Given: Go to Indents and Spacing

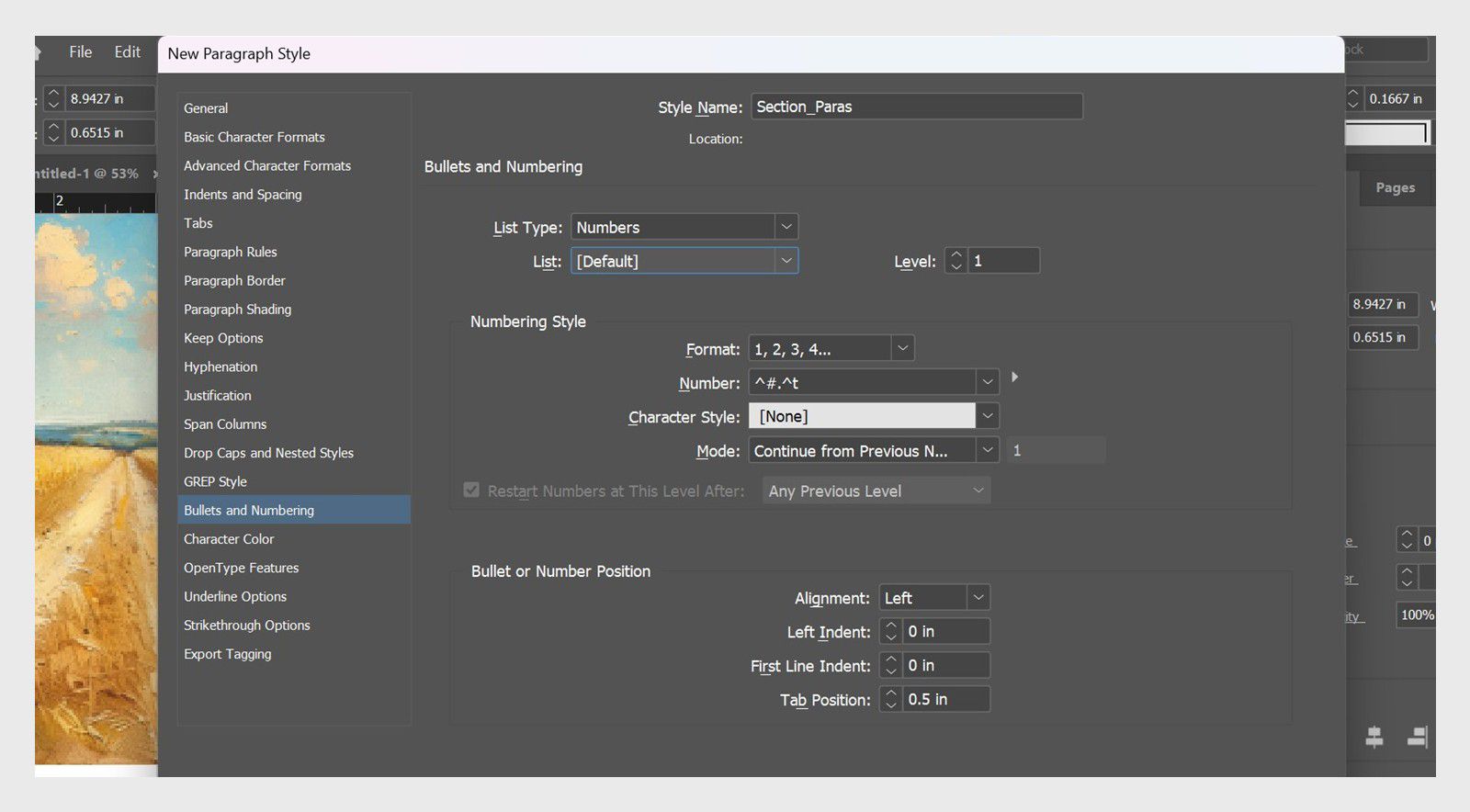Looking at the screenshot, I should click(x=293, y=195).
